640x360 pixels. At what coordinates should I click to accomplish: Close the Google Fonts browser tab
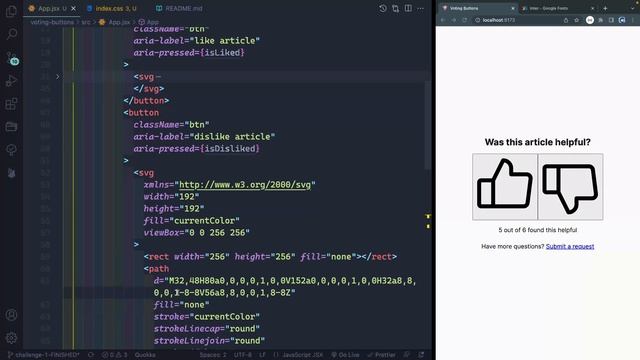pos(593,8)
